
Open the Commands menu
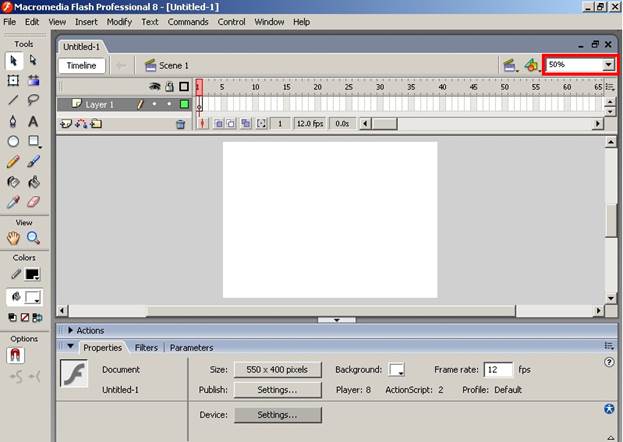click(x=188, y=22)
